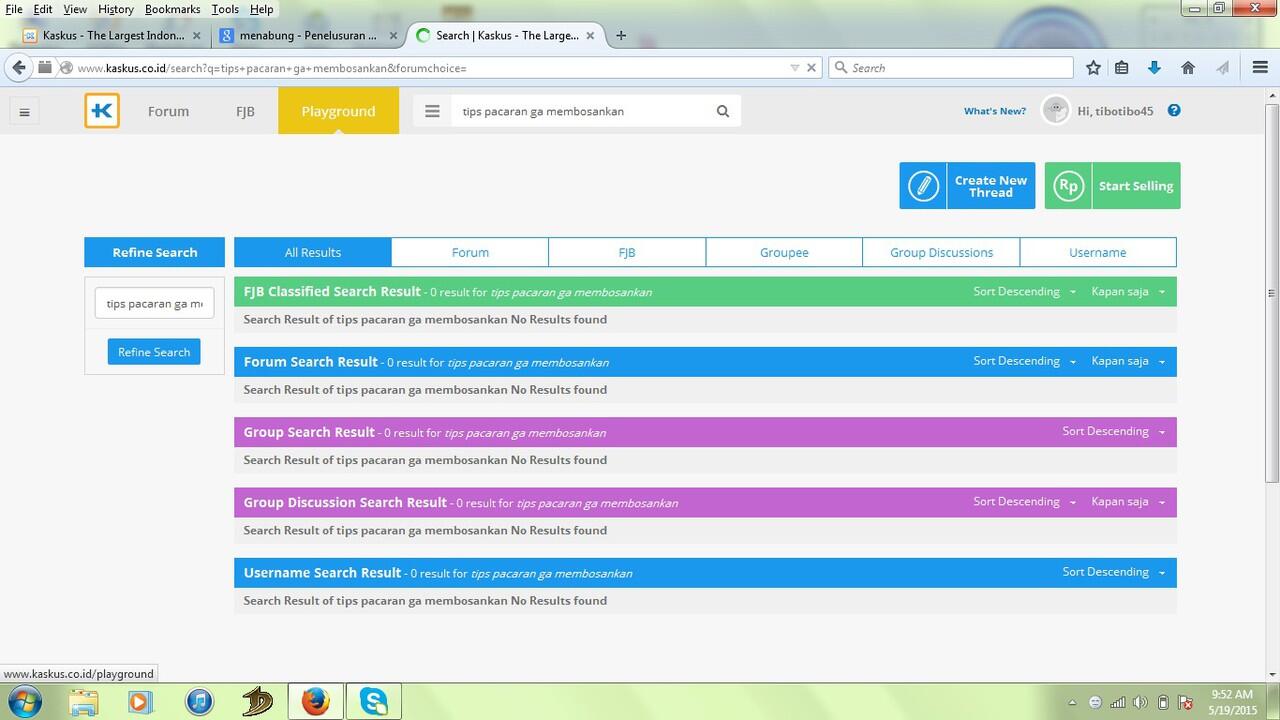This screenshot has height=720, width=1280.
Task: Open the Playground navigation tab
Action: point(338,111)
